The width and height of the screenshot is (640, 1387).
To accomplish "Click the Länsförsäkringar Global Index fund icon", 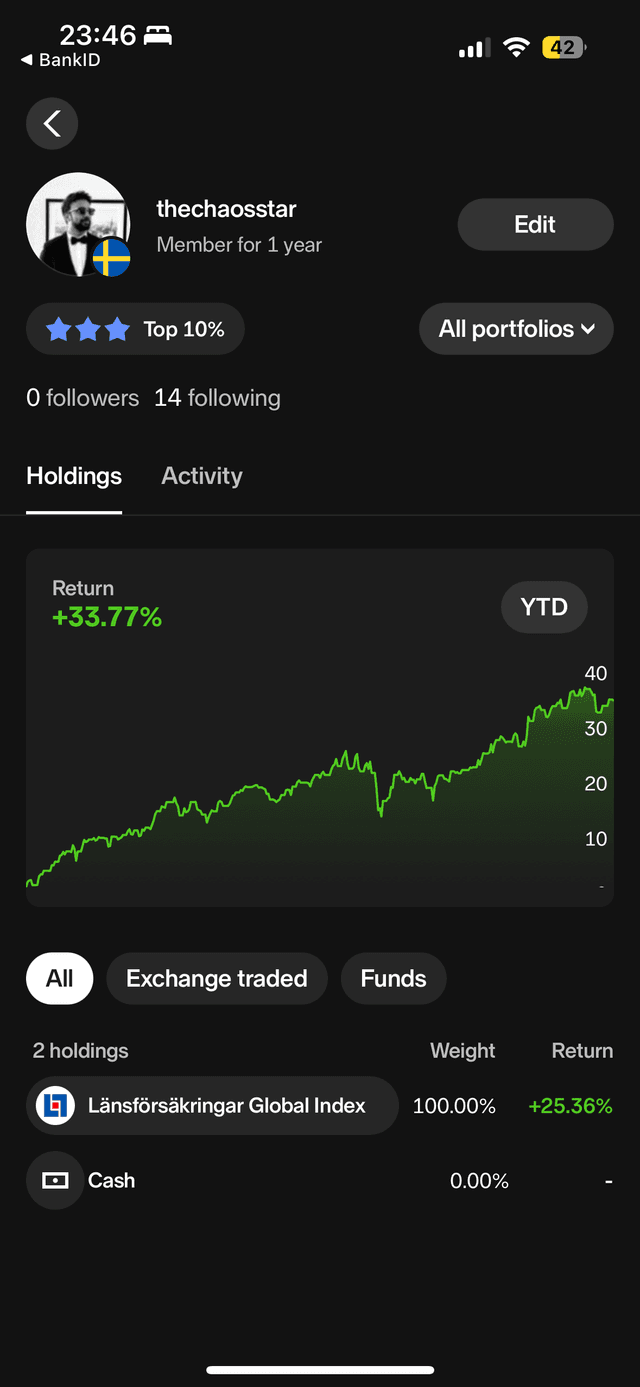I will pyautogui.click(x=55, y=1106).
